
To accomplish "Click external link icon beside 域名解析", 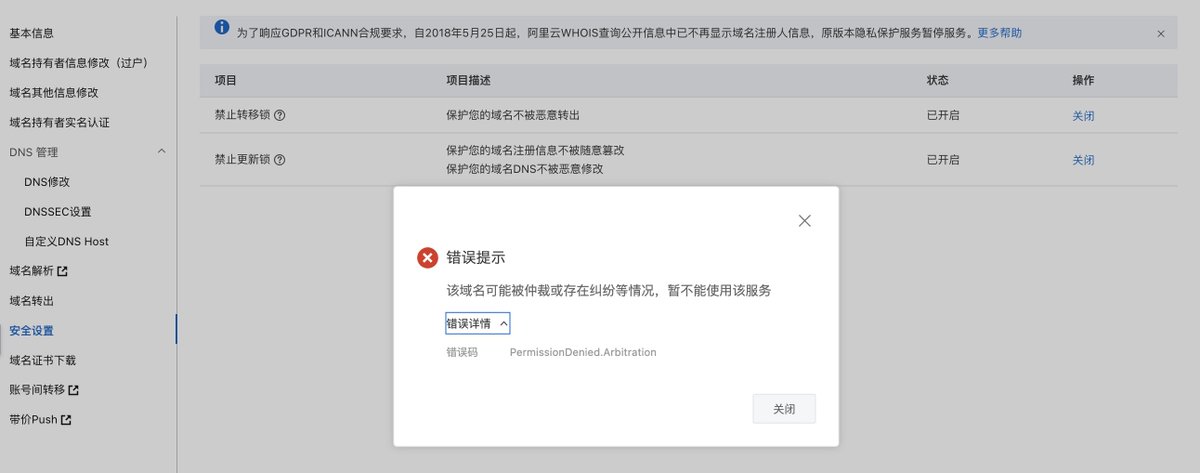I will tap(63, 271).
